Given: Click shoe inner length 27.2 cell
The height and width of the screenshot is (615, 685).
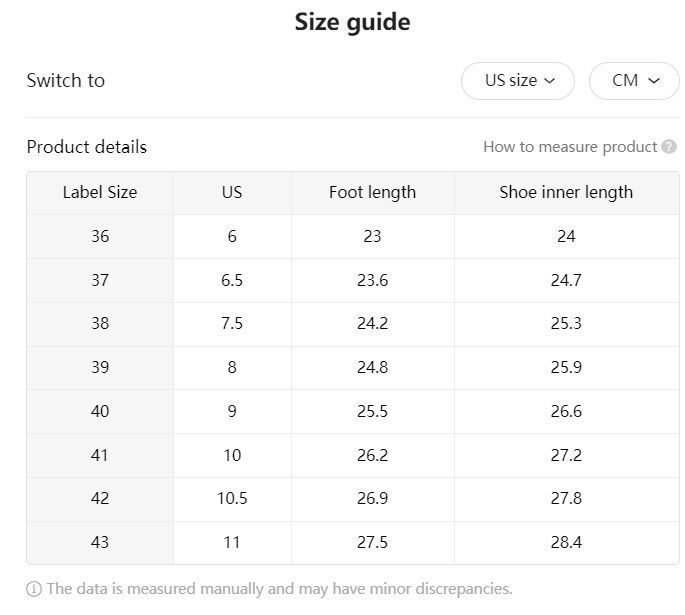Looking at the screenshot, I should (566, 455).
